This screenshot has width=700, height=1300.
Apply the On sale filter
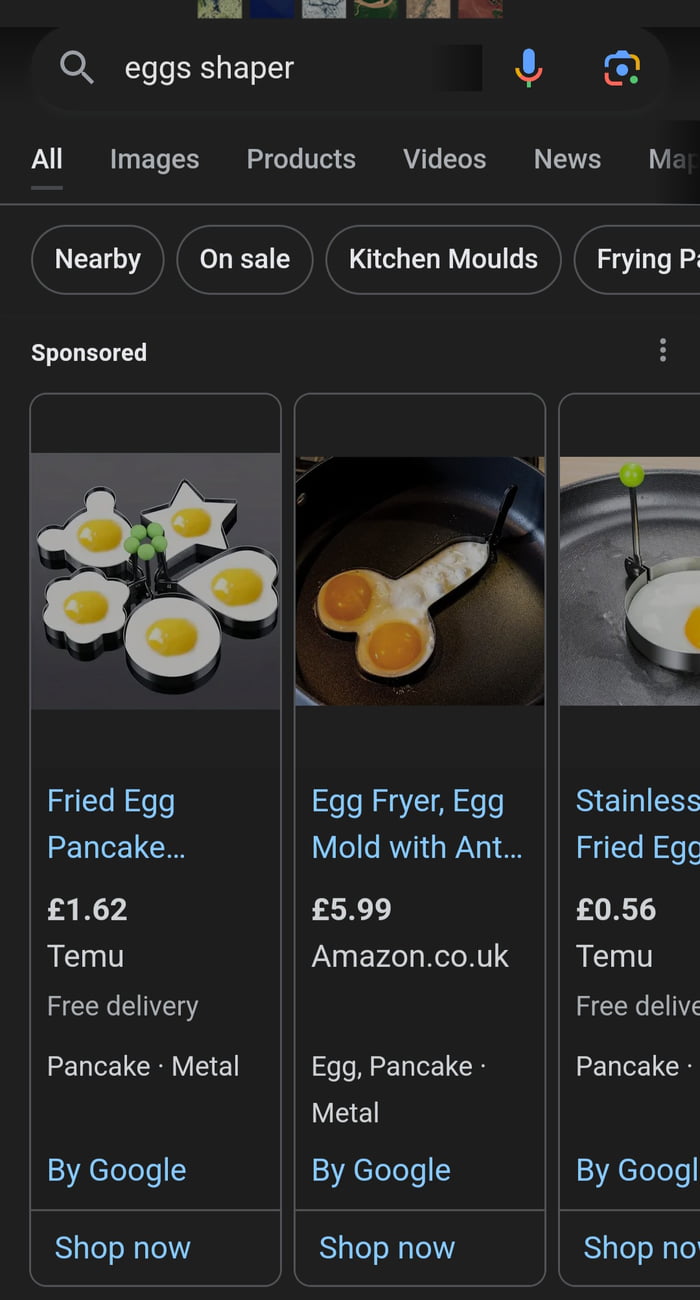[244, 259]
